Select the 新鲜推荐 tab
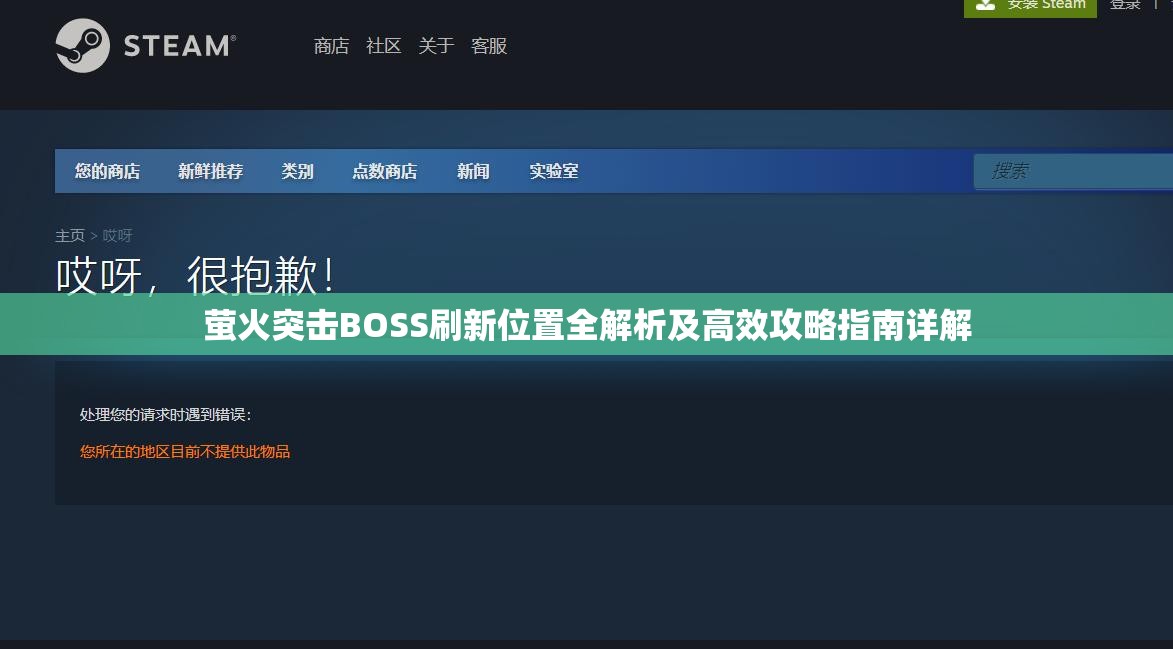 point(211,171)
